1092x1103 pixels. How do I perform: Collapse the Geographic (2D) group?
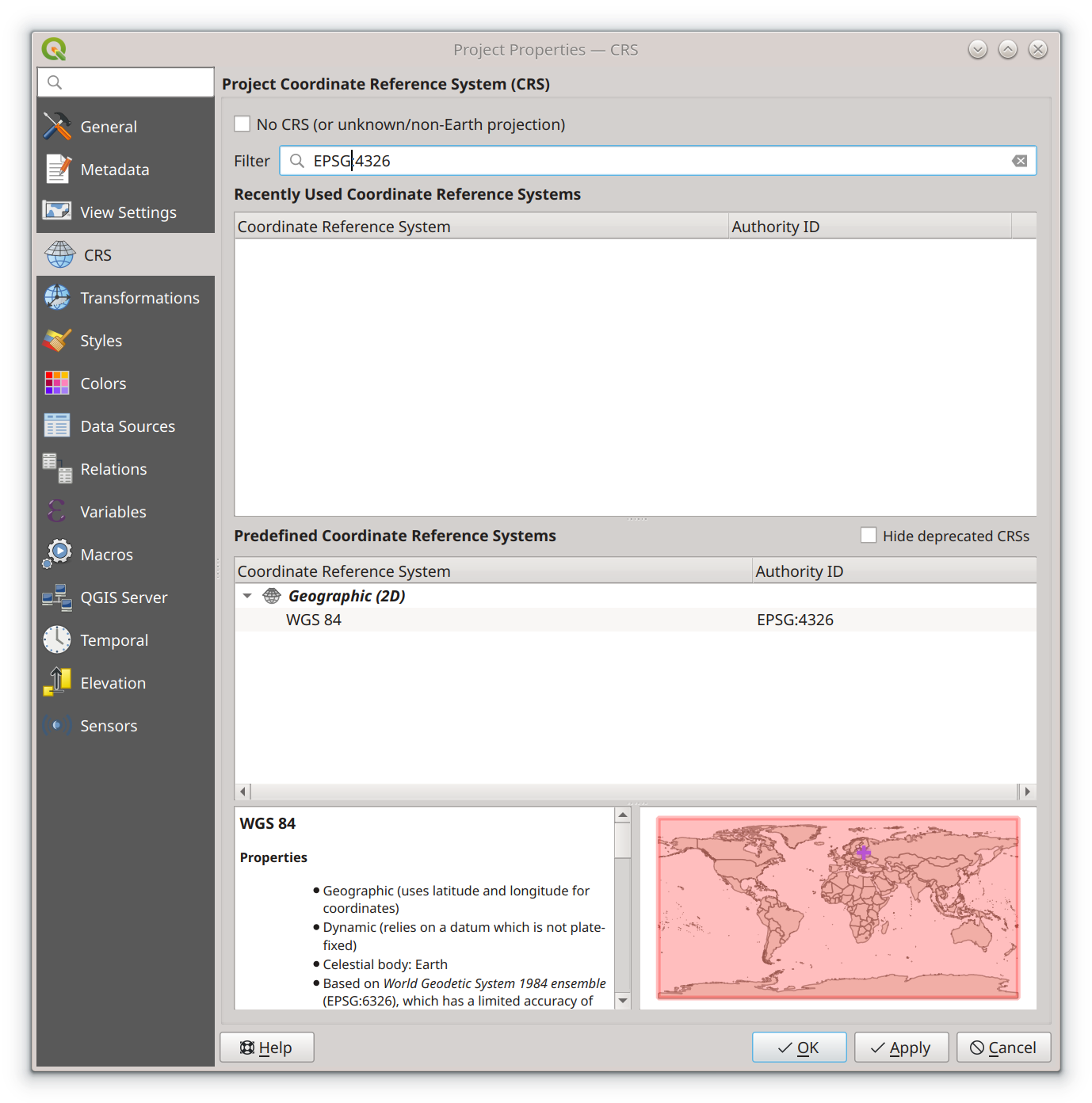(x=247, y=596)
